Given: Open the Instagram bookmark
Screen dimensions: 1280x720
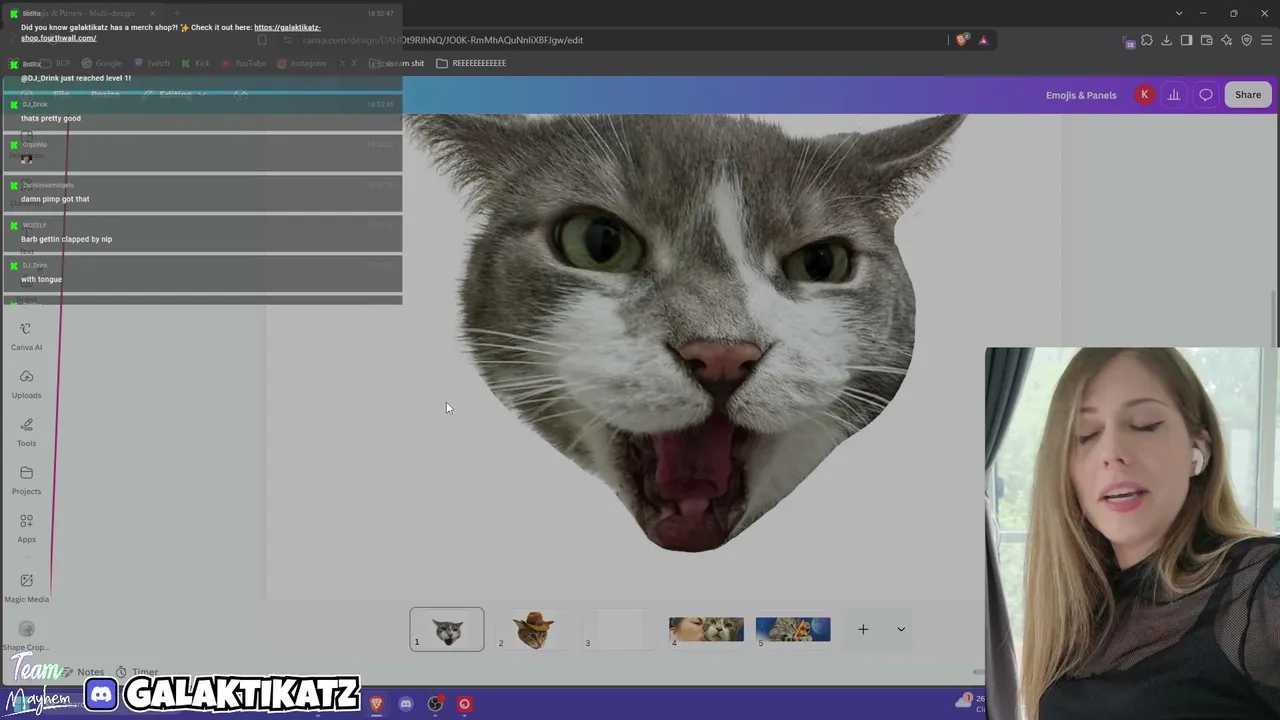Looking at the screenshot, I should pyautogui.click(x=301, y=63).
